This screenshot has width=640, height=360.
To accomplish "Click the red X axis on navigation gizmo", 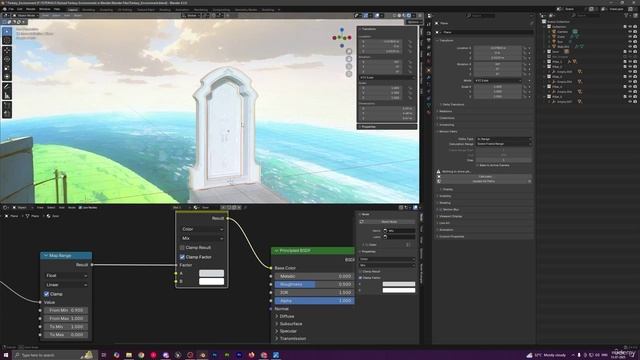I will (350, 38).
